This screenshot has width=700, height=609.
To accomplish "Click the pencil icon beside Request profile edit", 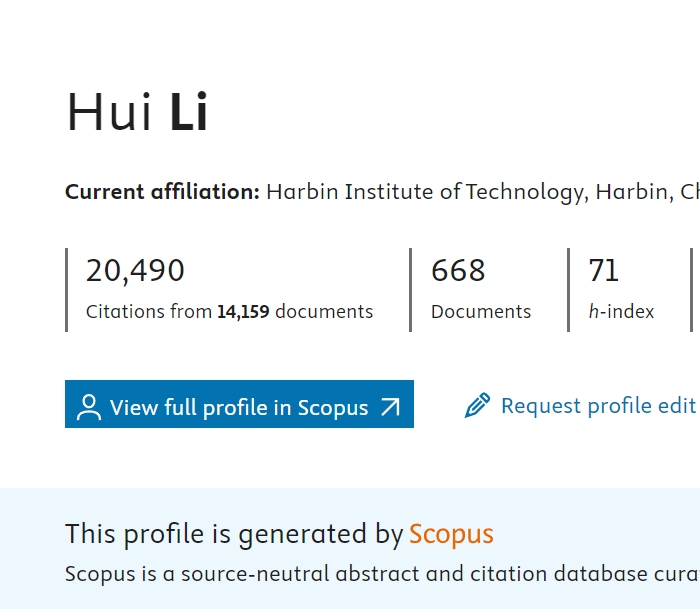I will click(478, 405).
